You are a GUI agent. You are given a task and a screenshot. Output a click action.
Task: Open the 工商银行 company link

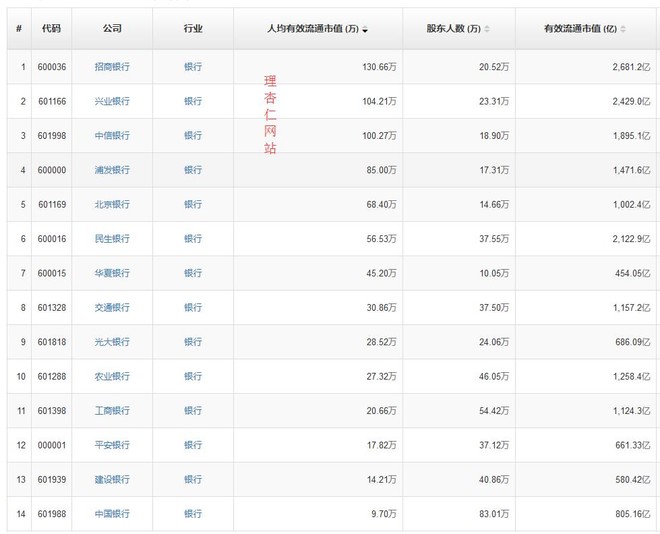point(112,411)
